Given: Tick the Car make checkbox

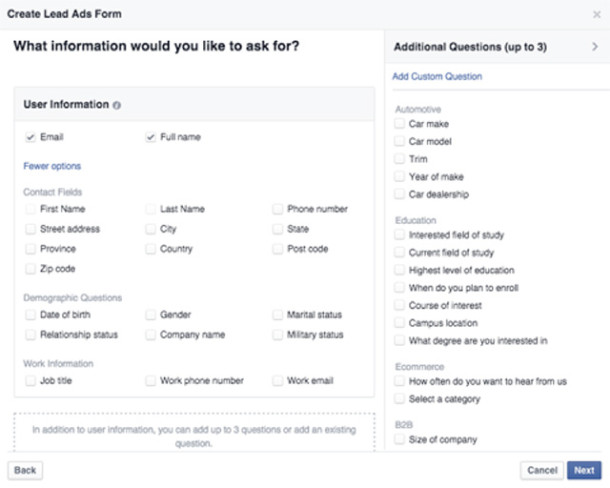Looking at the screenshot, I should pyautogui.click(x=400, y=124).
